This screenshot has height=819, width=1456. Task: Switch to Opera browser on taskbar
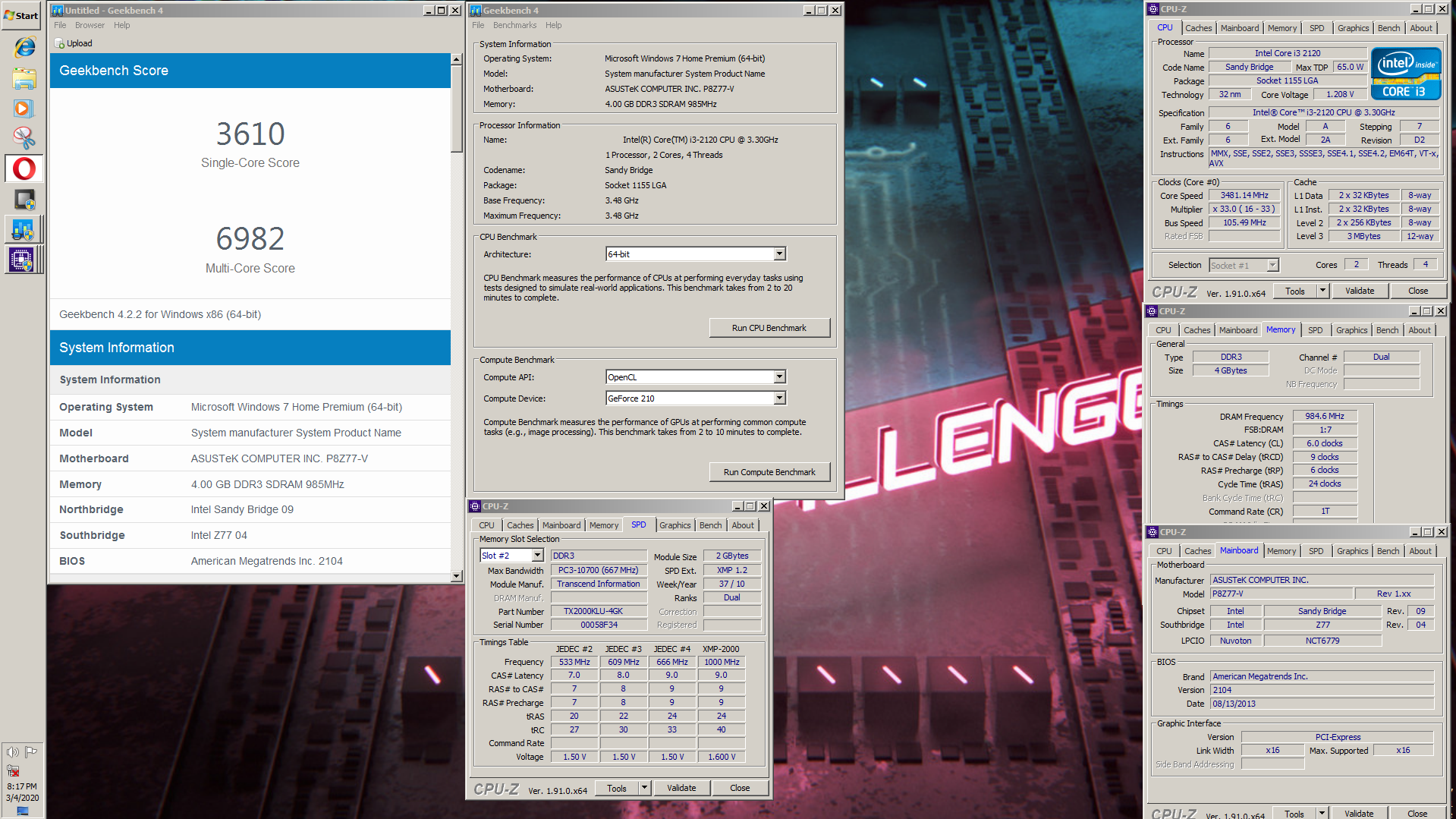click(x=24, y=169)
